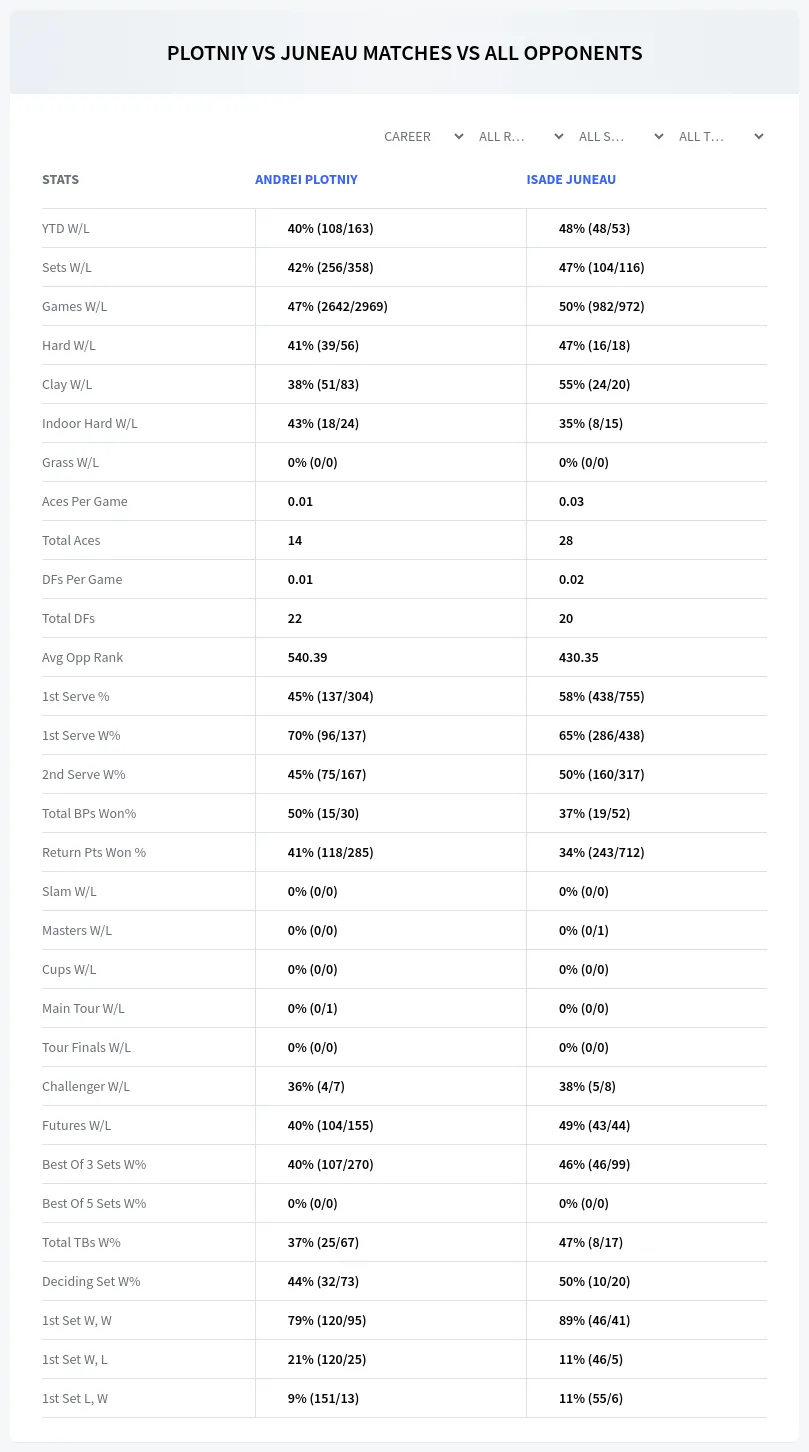Expand the ALL T... tournaments filter dropdown

pyautogui.click(x=721, y=136)
